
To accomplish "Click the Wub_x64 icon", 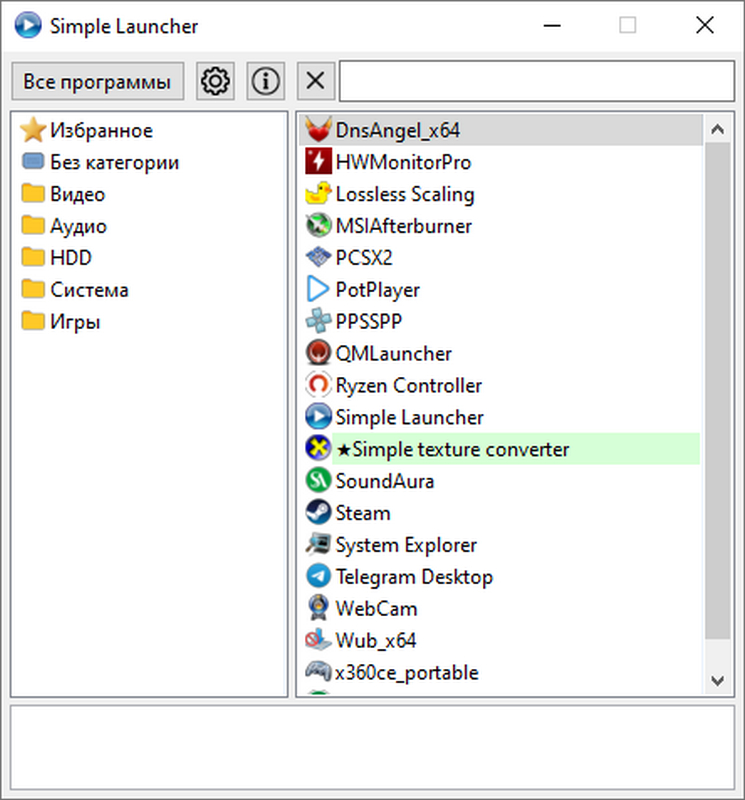I will coord(318,640).
